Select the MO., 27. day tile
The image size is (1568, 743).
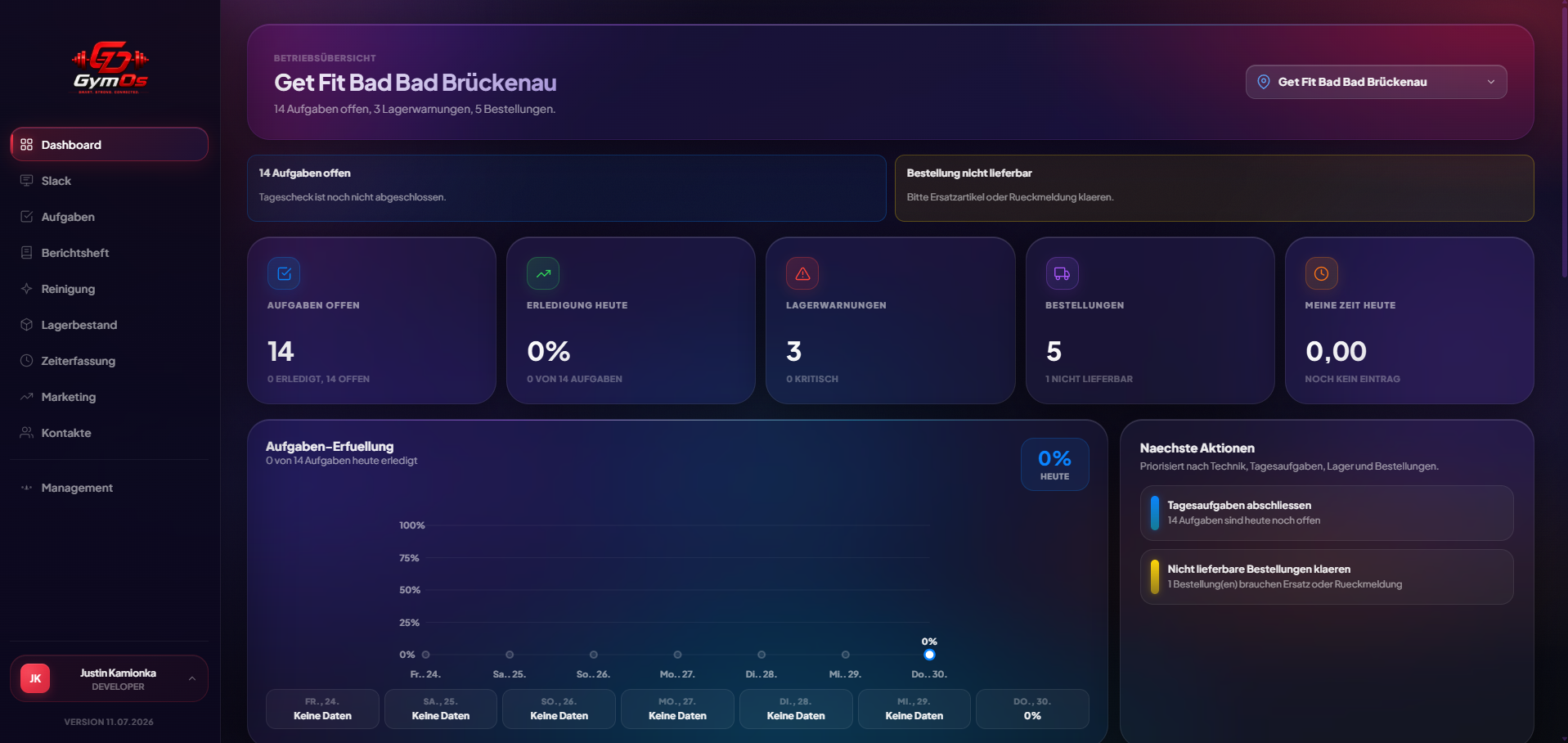(677, 709)
